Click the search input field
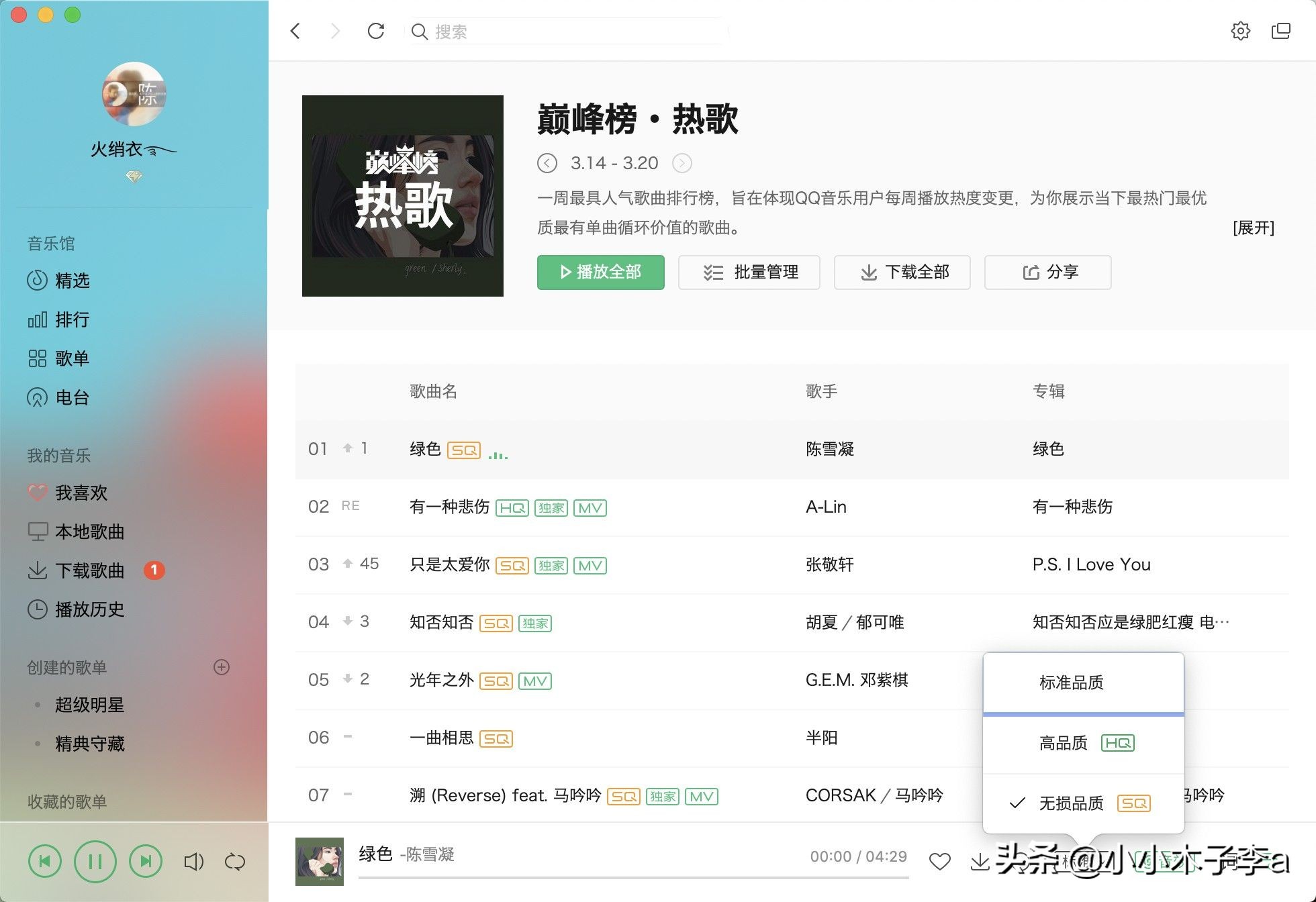Viewport: 1316px width, 902px height. 564,31
